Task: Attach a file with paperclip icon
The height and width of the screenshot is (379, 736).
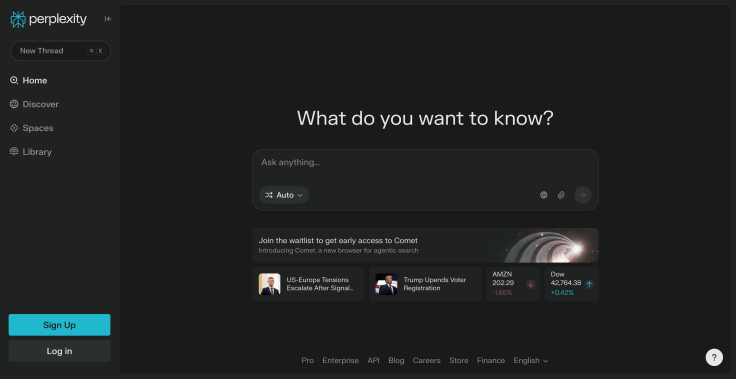Action: click(561, 195)
